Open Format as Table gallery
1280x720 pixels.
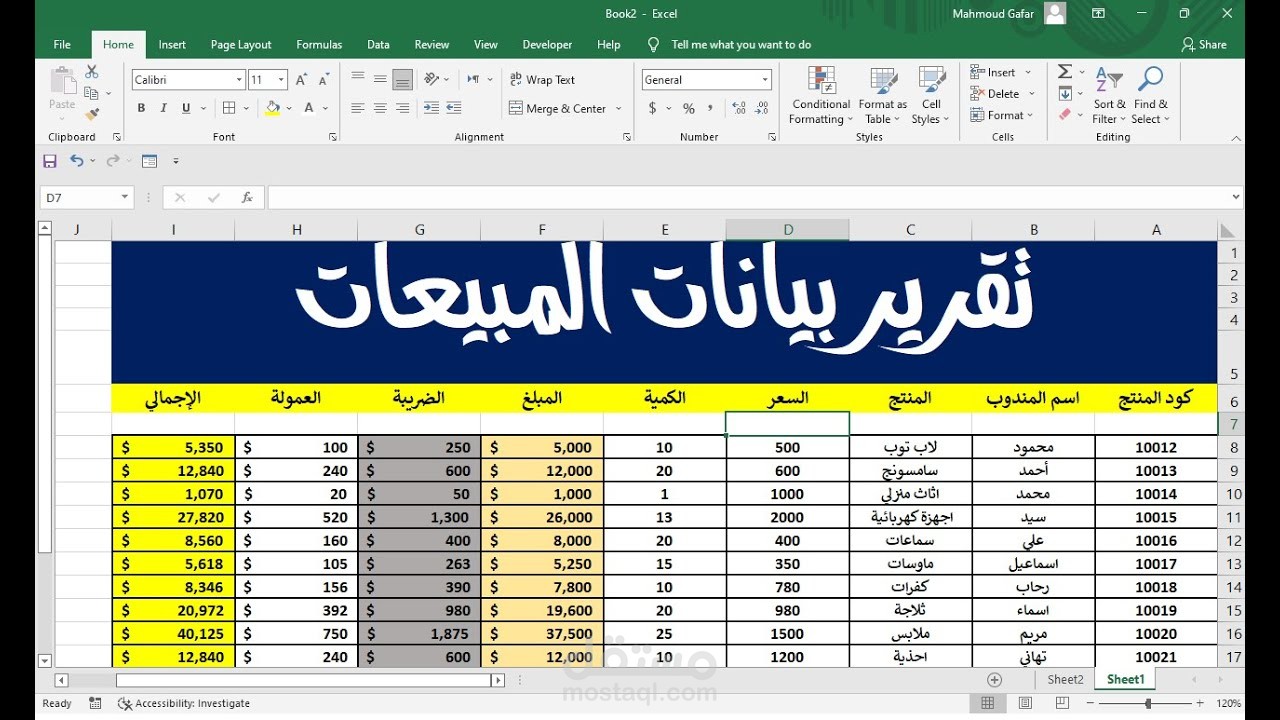click(883, 96)
